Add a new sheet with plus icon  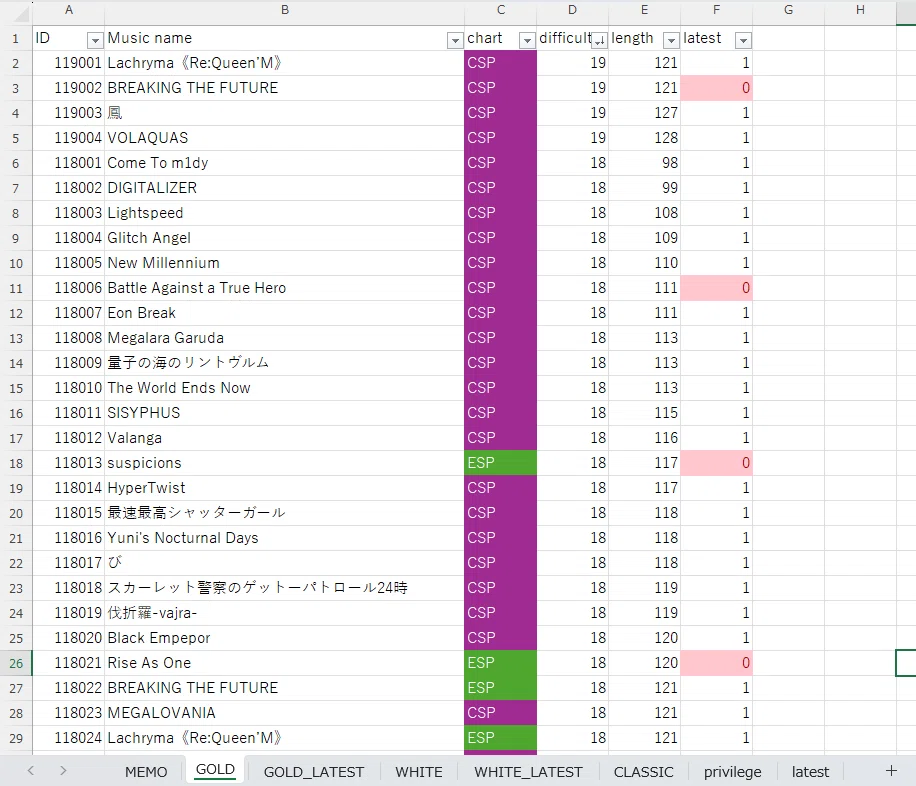(891, 771)
